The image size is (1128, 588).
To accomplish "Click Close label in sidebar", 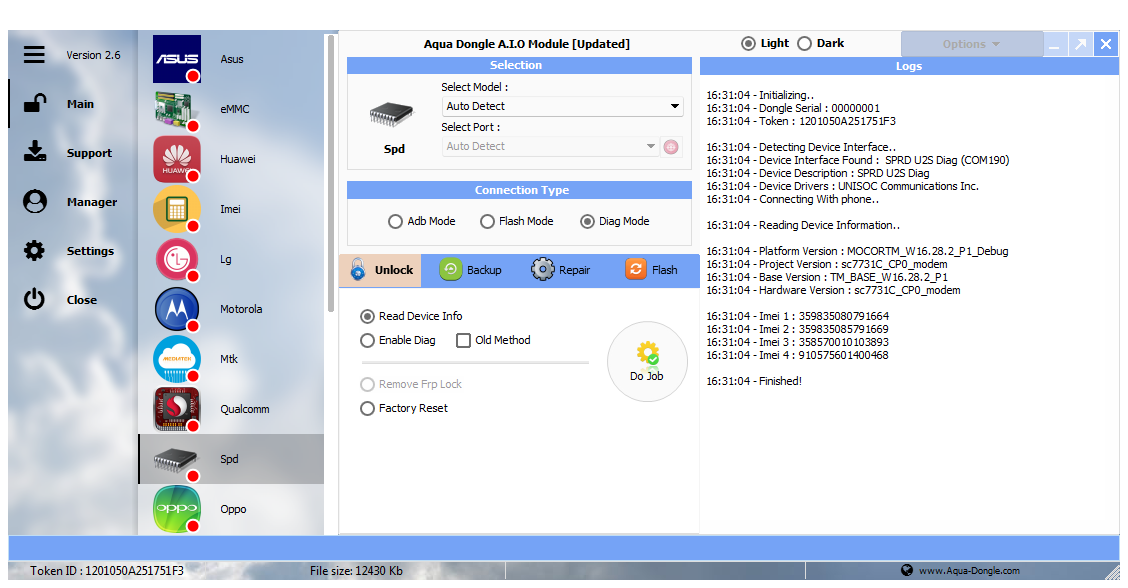I will (x=81, y=299).
